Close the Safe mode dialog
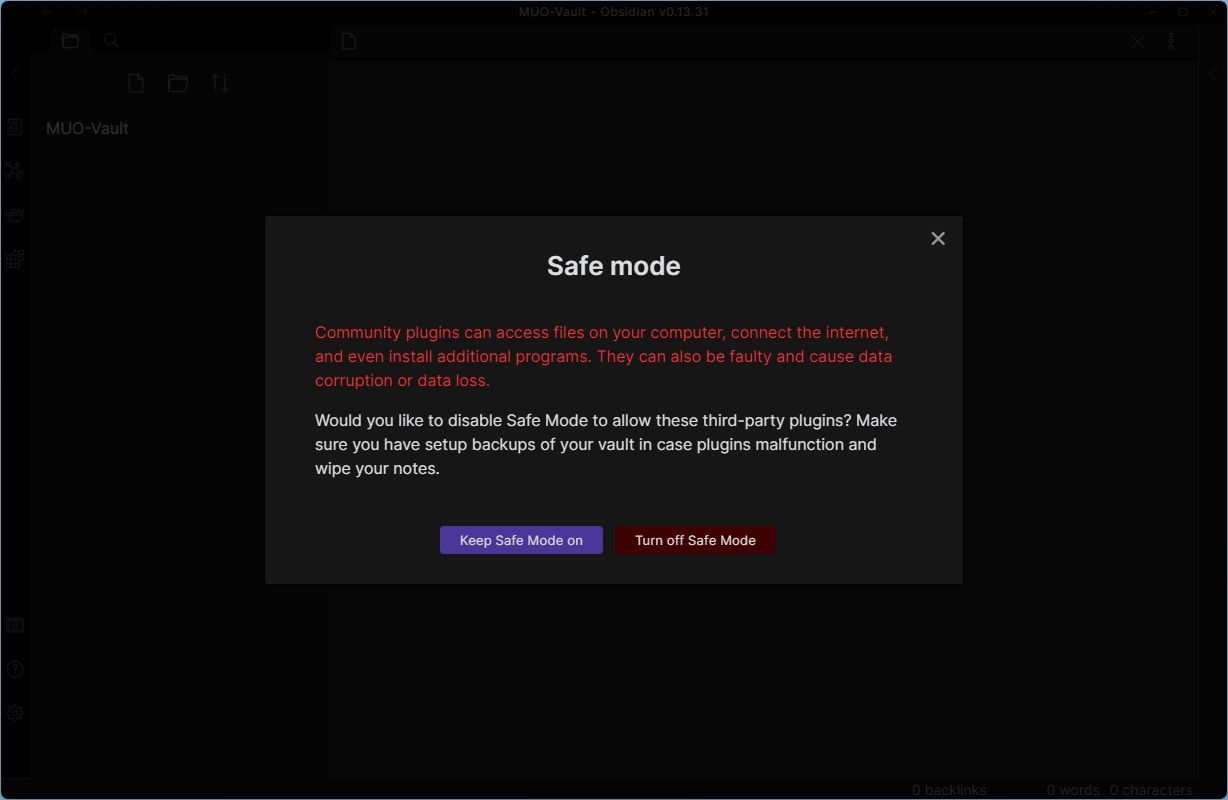Viewport: 1228px width, 800px height. (x=938, y=238)
